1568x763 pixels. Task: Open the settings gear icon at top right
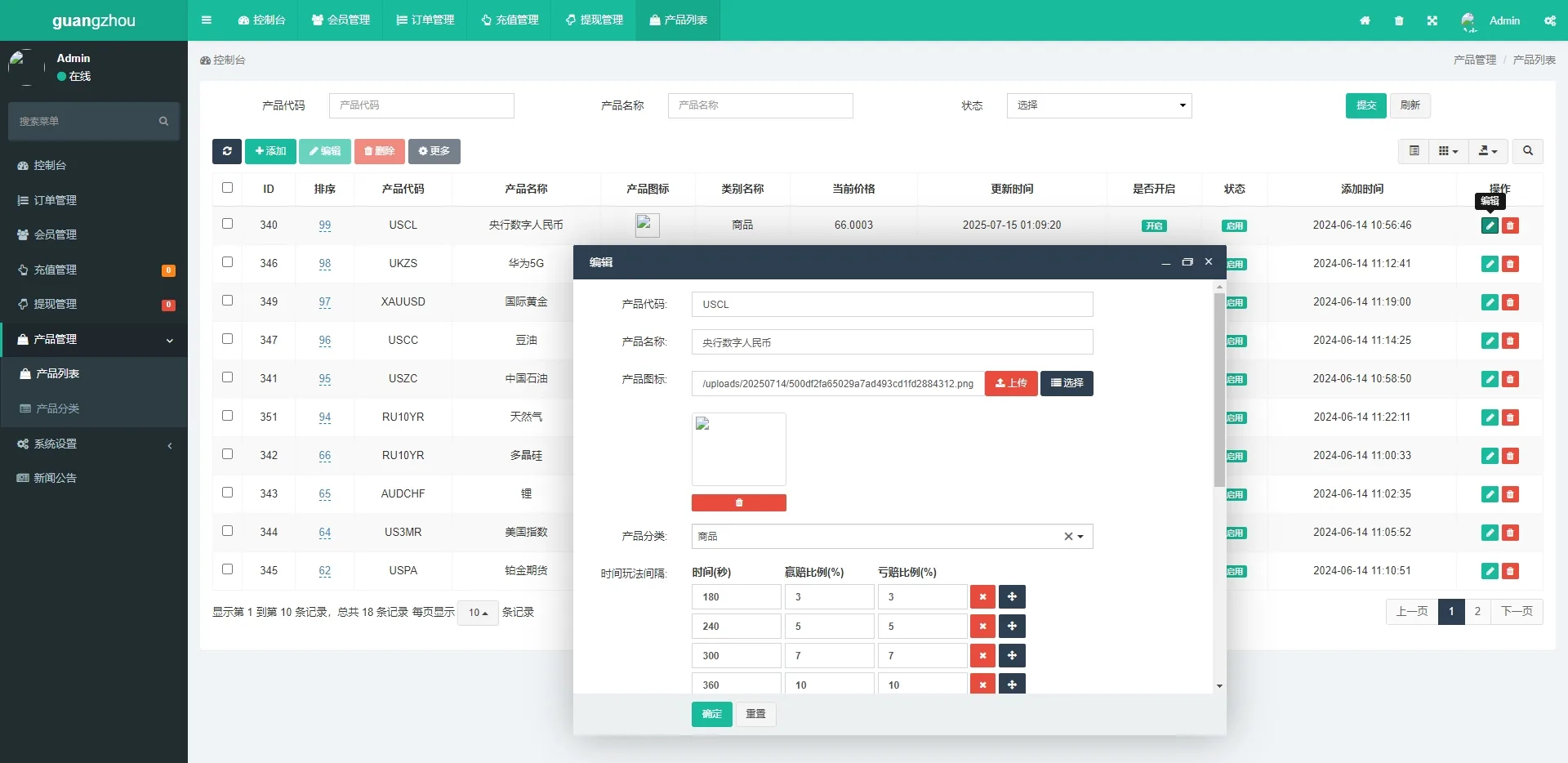coord(1550,20)
